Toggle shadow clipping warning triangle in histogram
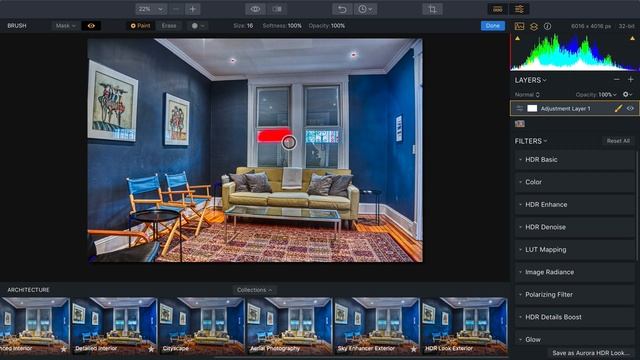This screenshot has height=360, width=640. (x=518, y=38)
